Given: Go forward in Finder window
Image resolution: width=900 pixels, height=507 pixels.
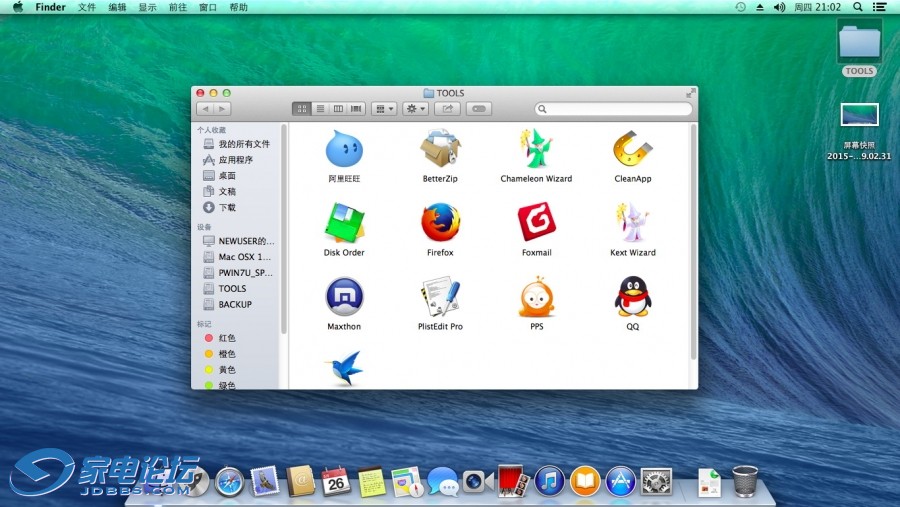Looking at the screenshot, I should pyautogui.click(x=223, y=109).
